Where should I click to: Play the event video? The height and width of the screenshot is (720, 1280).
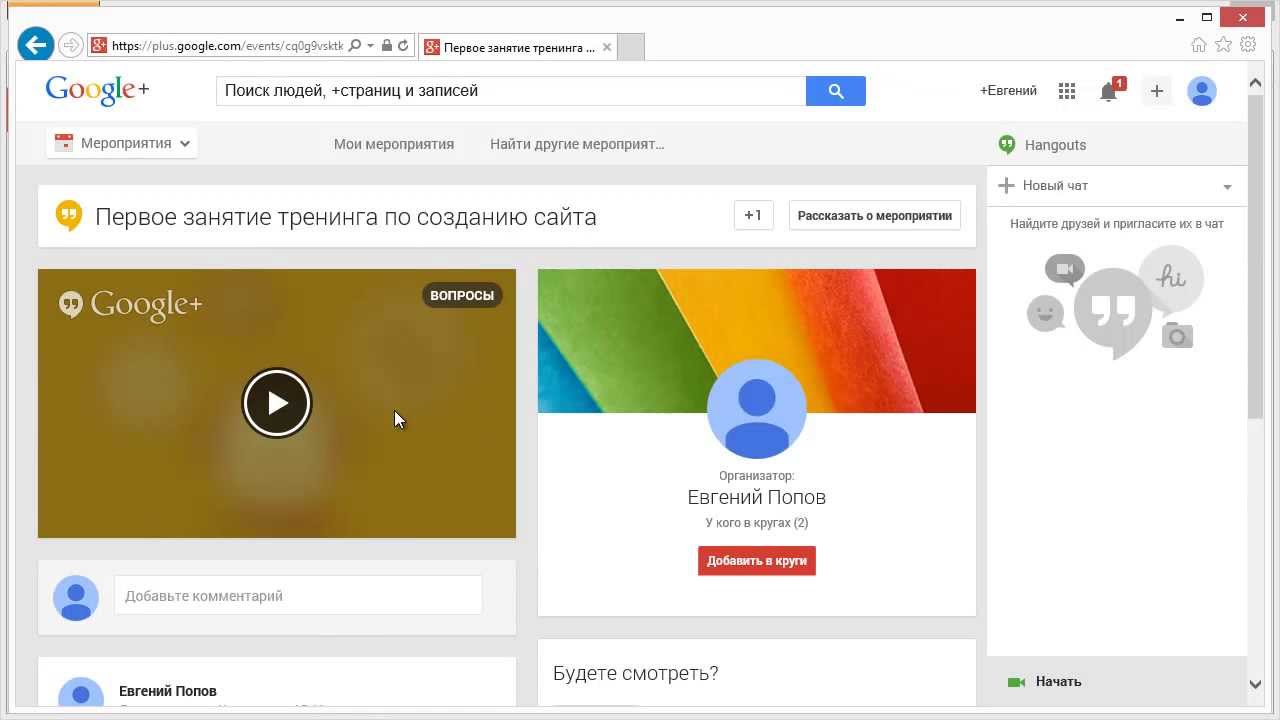coord(277,403)
